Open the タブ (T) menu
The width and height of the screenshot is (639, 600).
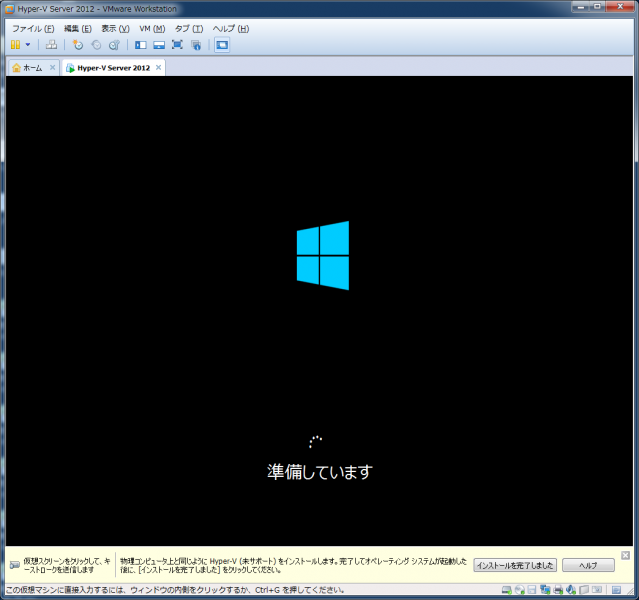pyautogui.click(x=189, y=29)
